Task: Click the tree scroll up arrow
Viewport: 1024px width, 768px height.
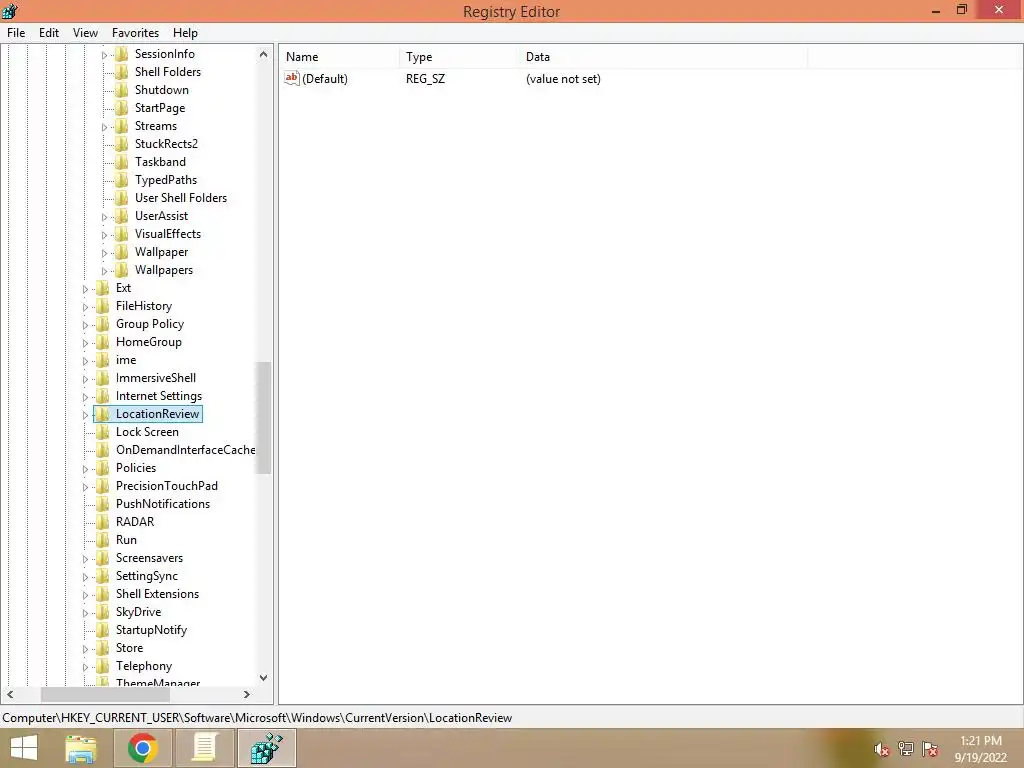Action: tap(263, 54)
